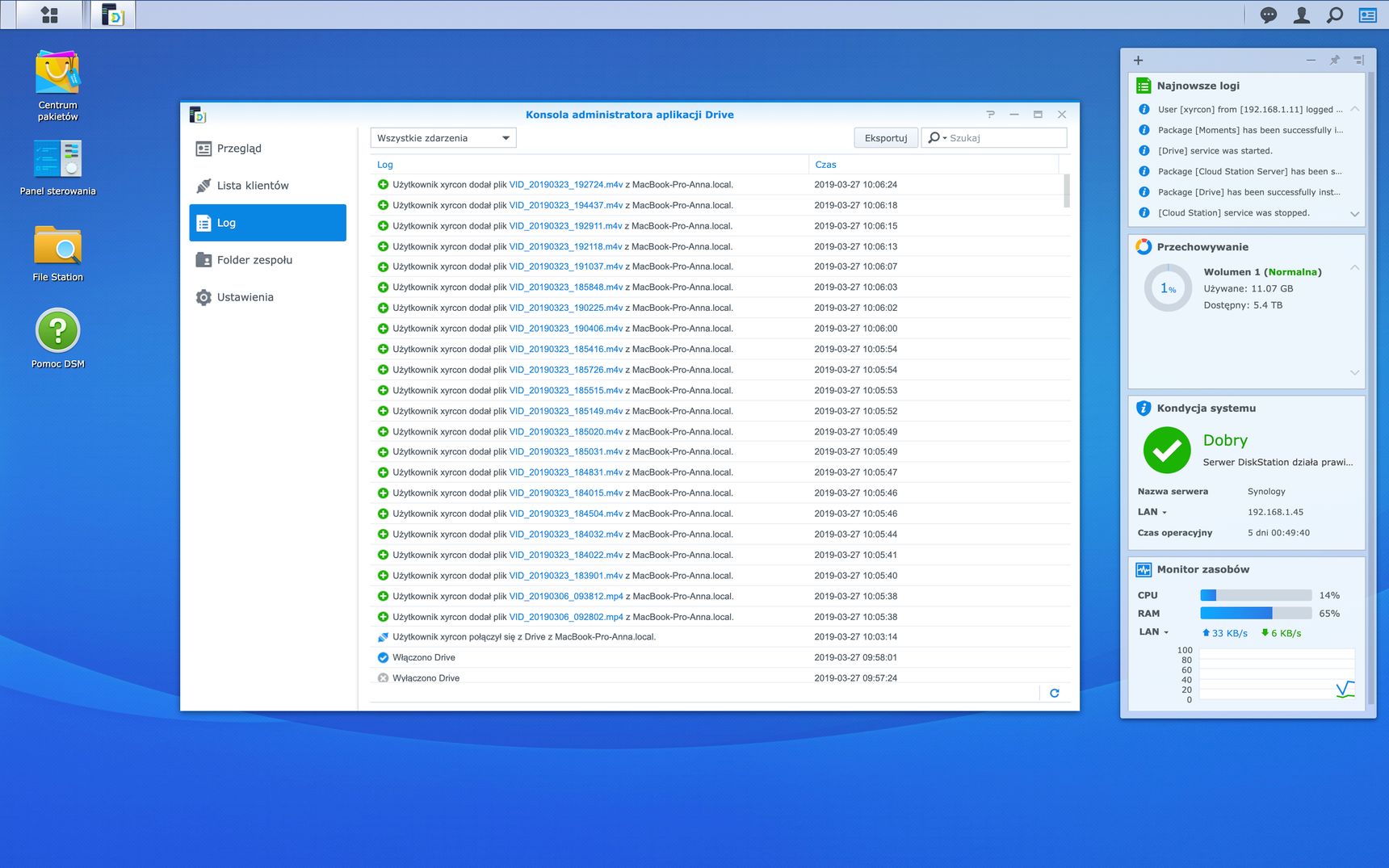
Task: Click the resource monitor network graph
Action: (x=1275, y=673)
